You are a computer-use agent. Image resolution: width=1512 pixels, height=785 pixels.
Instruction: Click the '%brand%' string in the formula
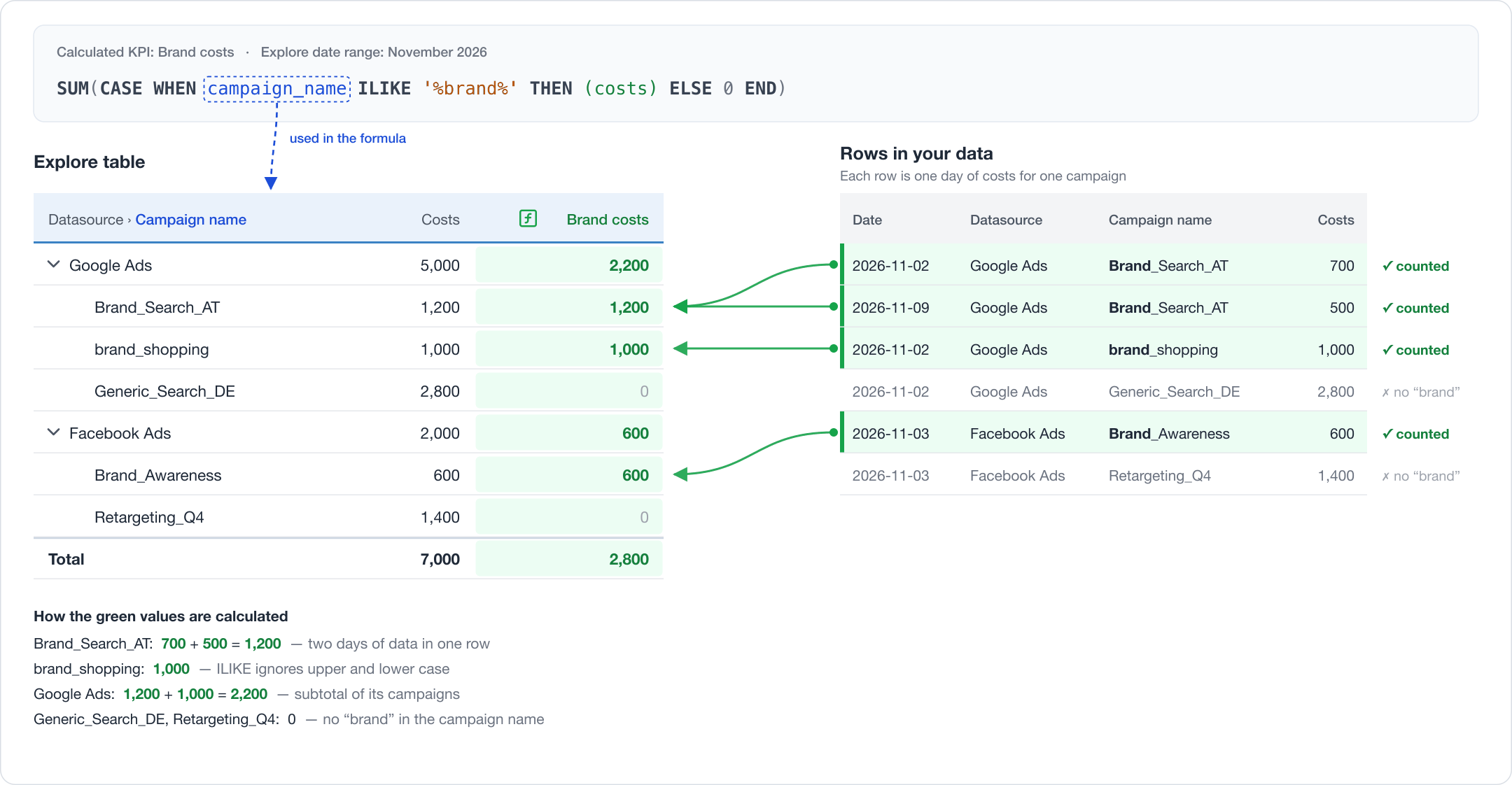coord(470,89)
